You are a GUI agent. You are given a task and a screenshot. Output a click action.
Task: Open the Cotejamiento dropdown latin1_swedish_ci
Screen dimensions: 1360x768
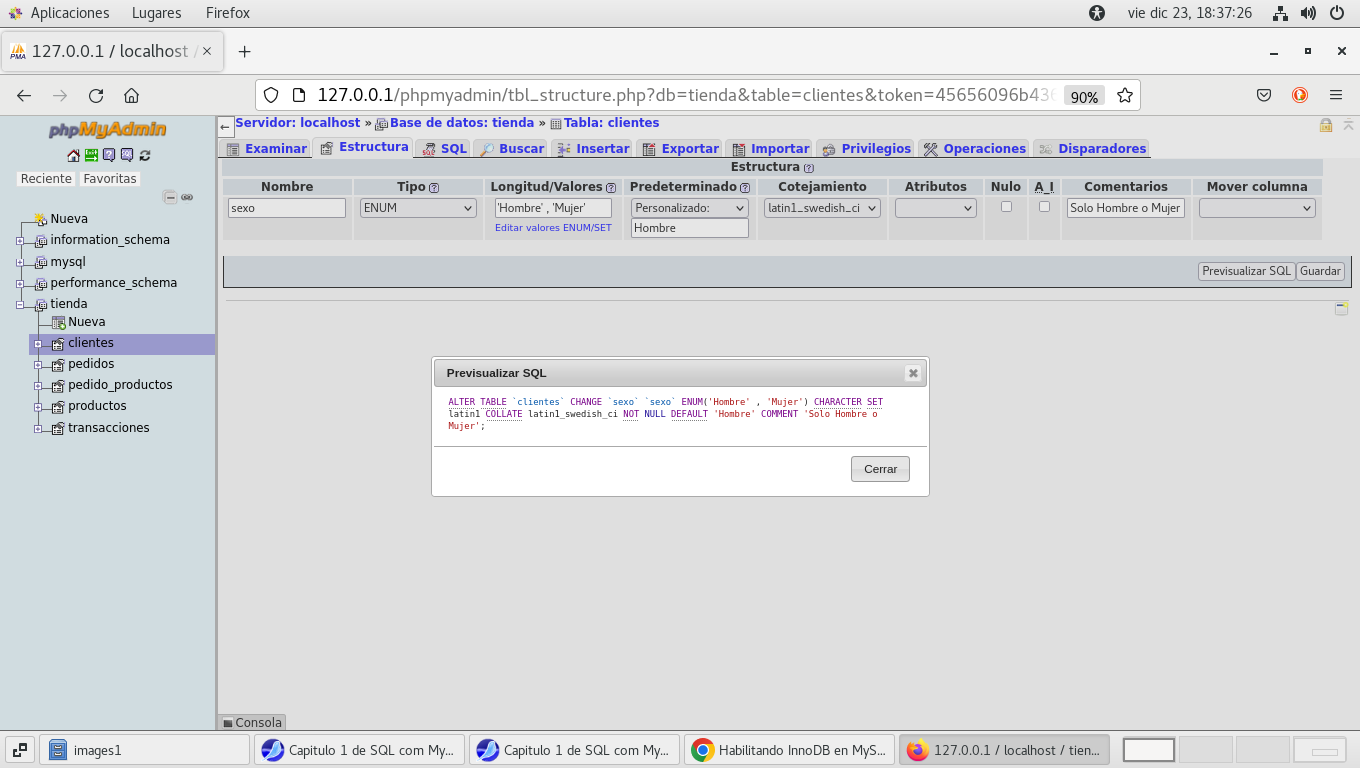pos(822,208)
